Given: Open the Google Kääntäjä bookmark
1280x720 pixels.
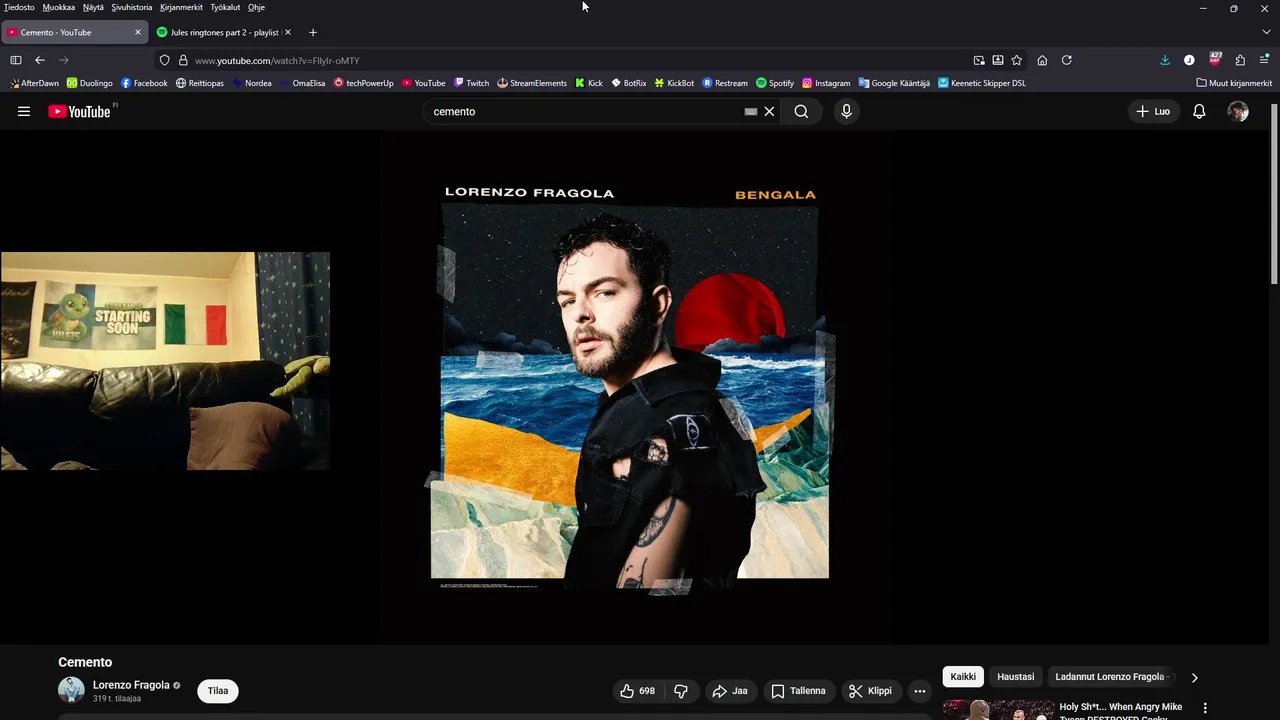Looking at the screenshot, I should pos(894,83).
